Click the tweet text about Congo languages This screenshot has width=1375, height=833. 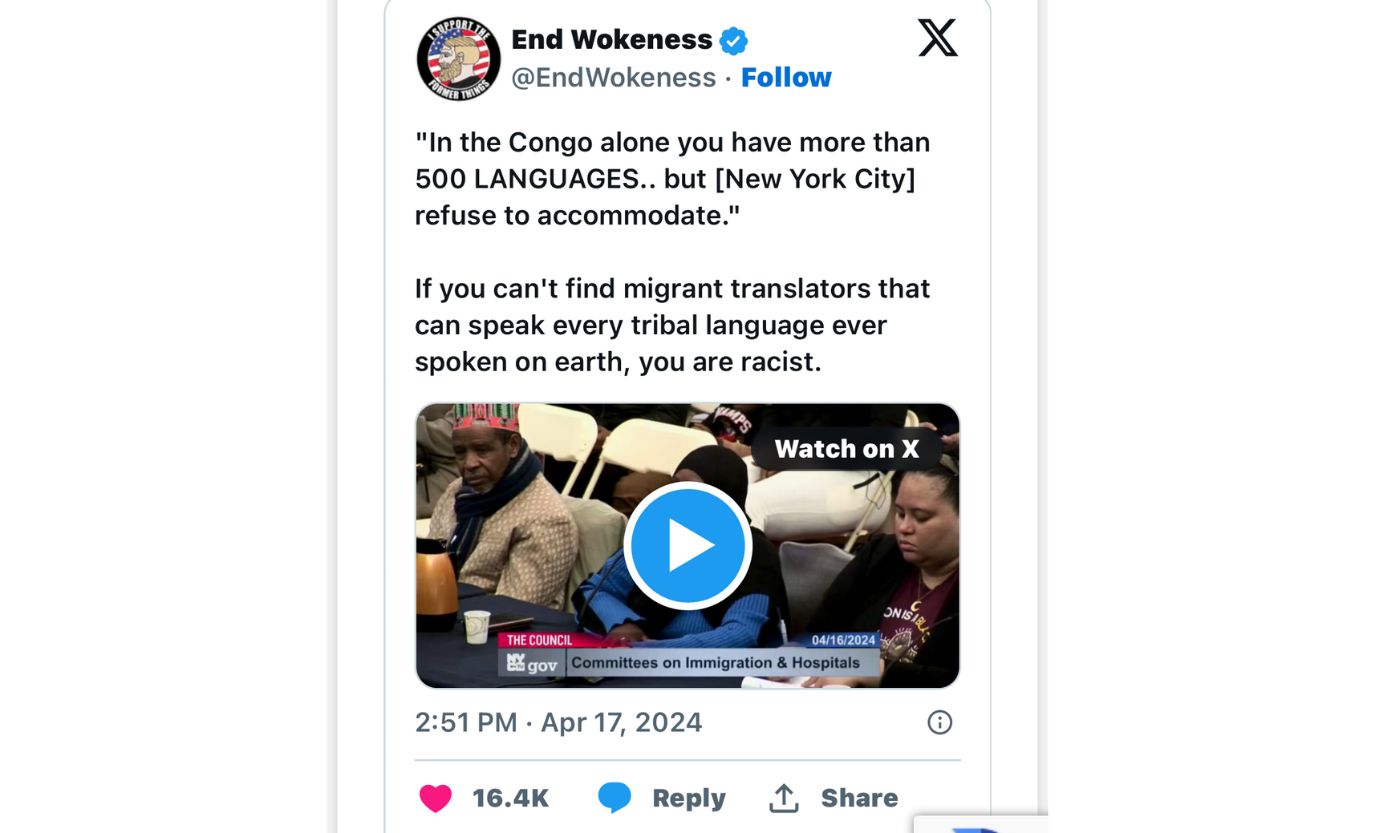[x=673, y=179]
